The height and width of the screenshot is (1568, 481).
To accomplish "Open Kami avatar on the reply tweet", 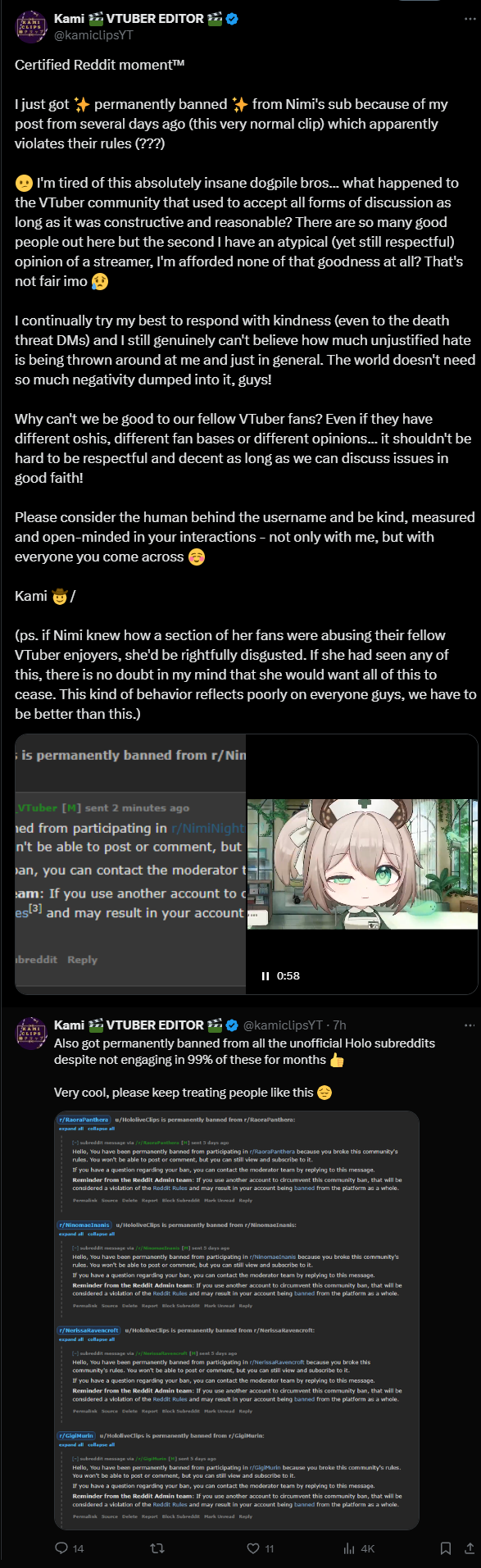I will [32, 1033].
